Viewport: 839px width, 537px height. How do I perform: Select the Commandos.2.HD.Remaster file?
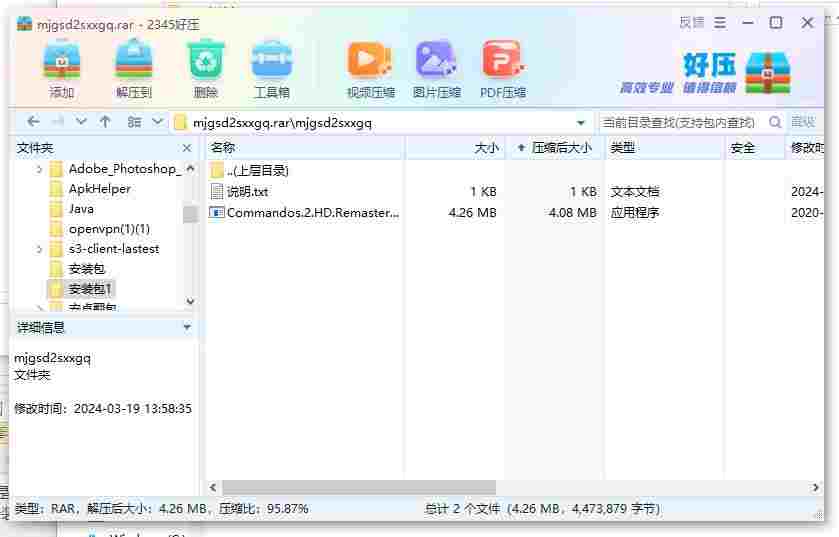tap(313, 213)
